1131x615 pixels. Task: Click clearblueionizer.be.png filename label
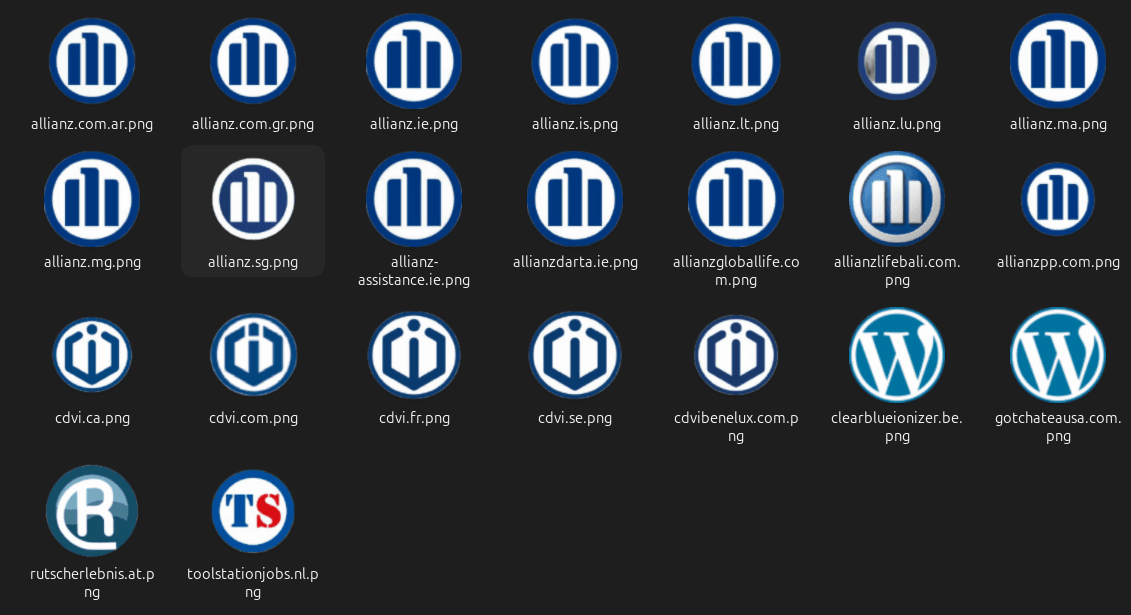tap(897, 427)
